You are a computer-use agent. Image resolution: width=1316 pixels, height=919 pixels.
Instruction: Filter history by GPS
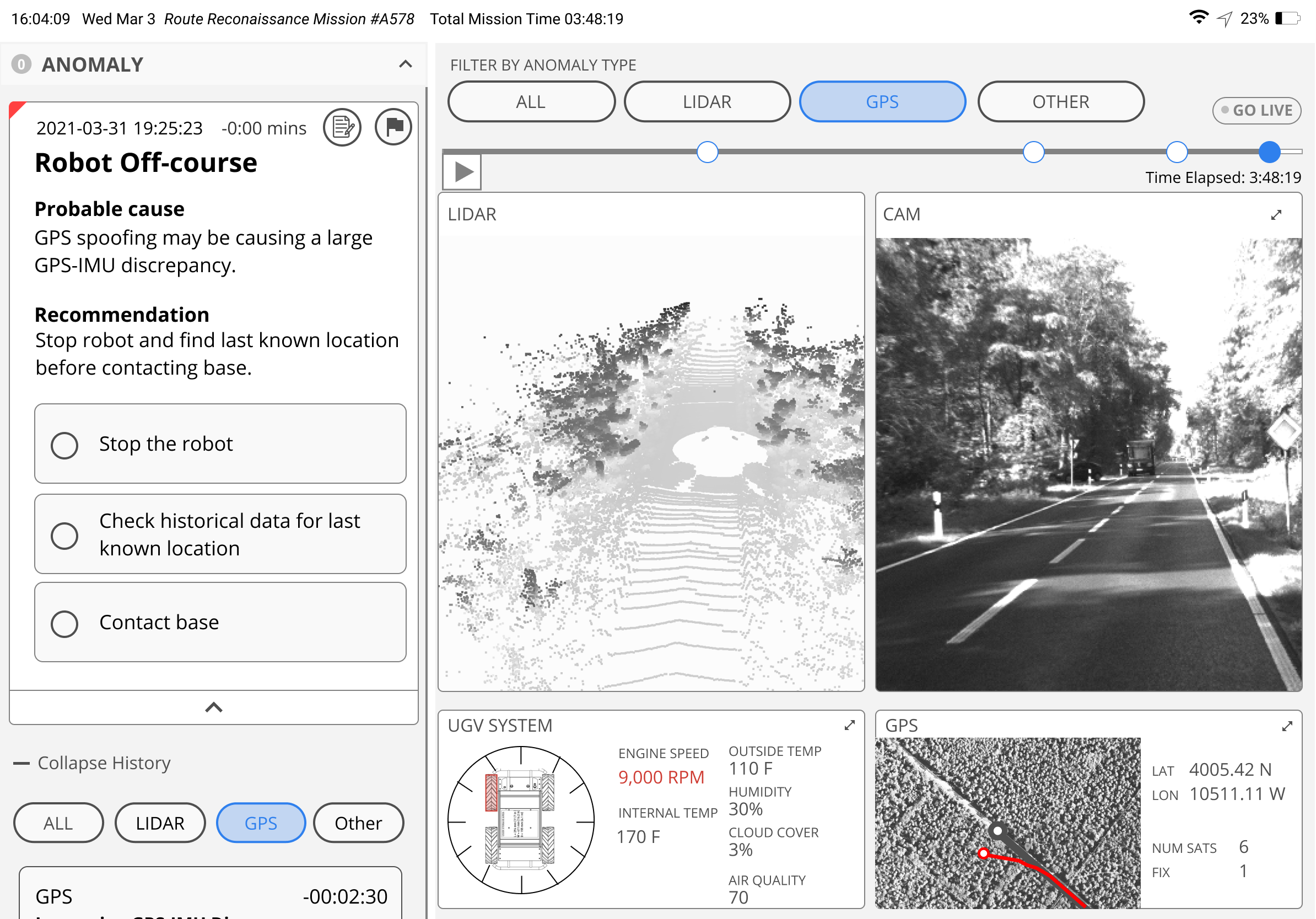(261, 823)
